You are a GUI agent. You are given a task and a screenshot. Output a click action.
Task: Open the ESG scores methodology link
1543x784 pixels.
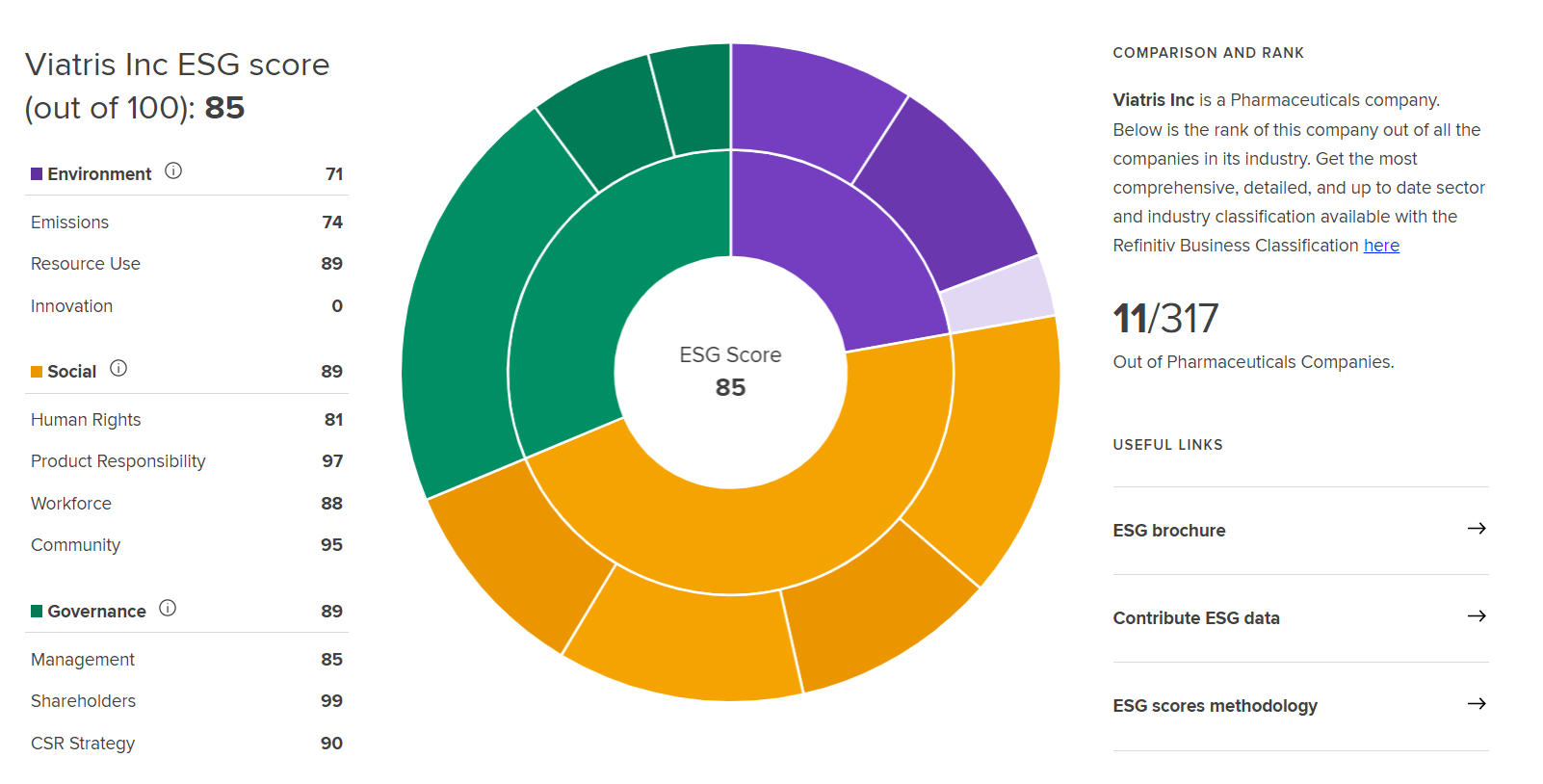(x=1215, y=706)
